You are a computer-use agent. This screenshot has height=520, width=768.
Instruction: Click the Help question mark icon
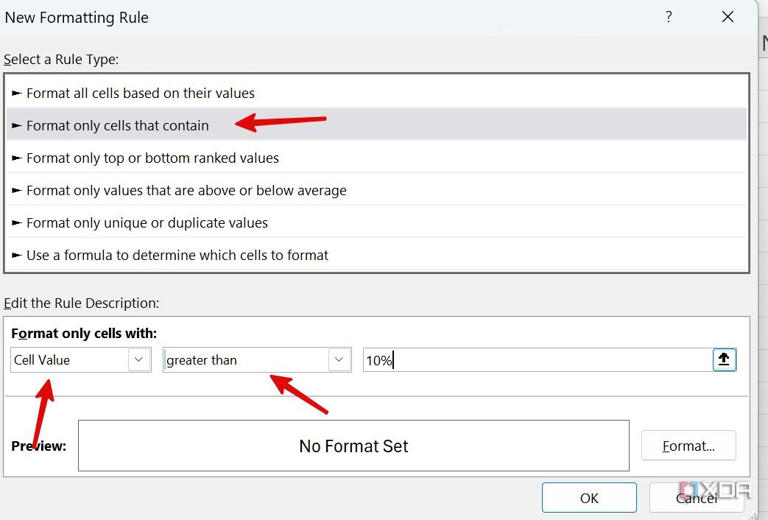pyautogui.click(x=669, y=17)
